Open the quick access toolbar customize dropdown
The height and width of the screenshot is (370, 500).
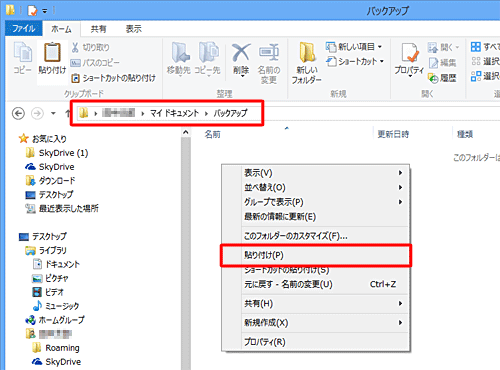click(x=45, y=11)
